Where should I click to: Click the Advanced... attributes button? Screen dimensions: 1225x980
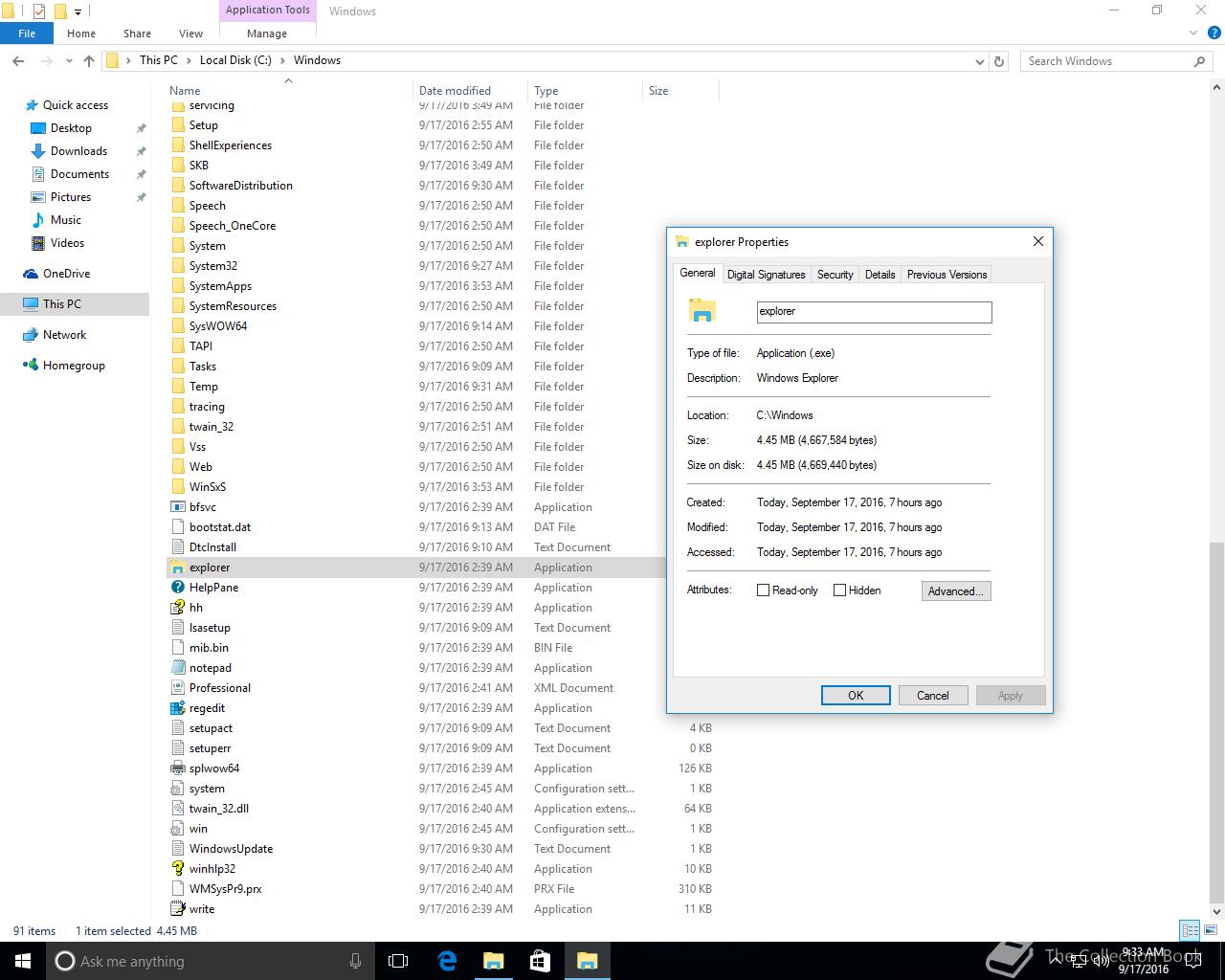[956, 591]
